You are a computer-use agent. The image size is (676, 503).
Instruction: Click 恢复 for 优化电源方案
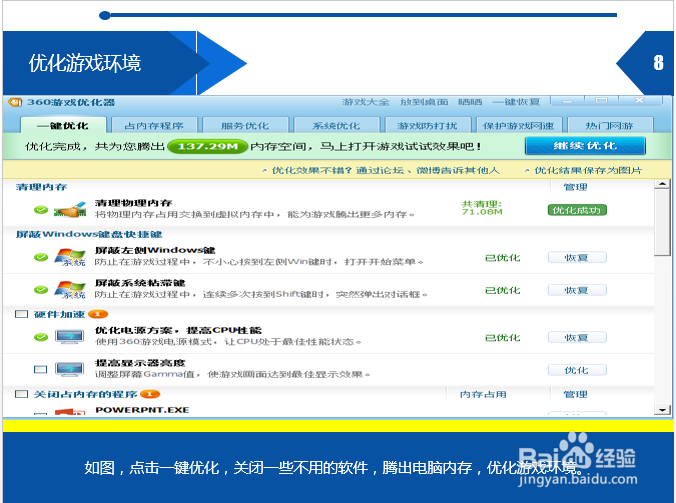[x=577, y=337]
